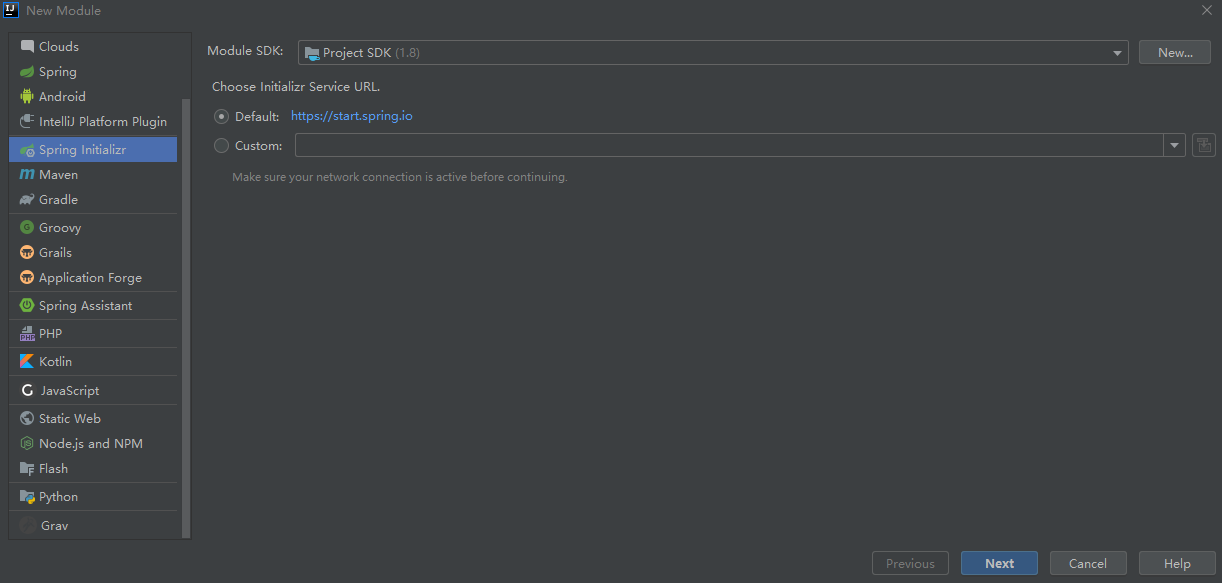Select Spring entry in module list
The image size is (1222, 583).
click(93, 72)
